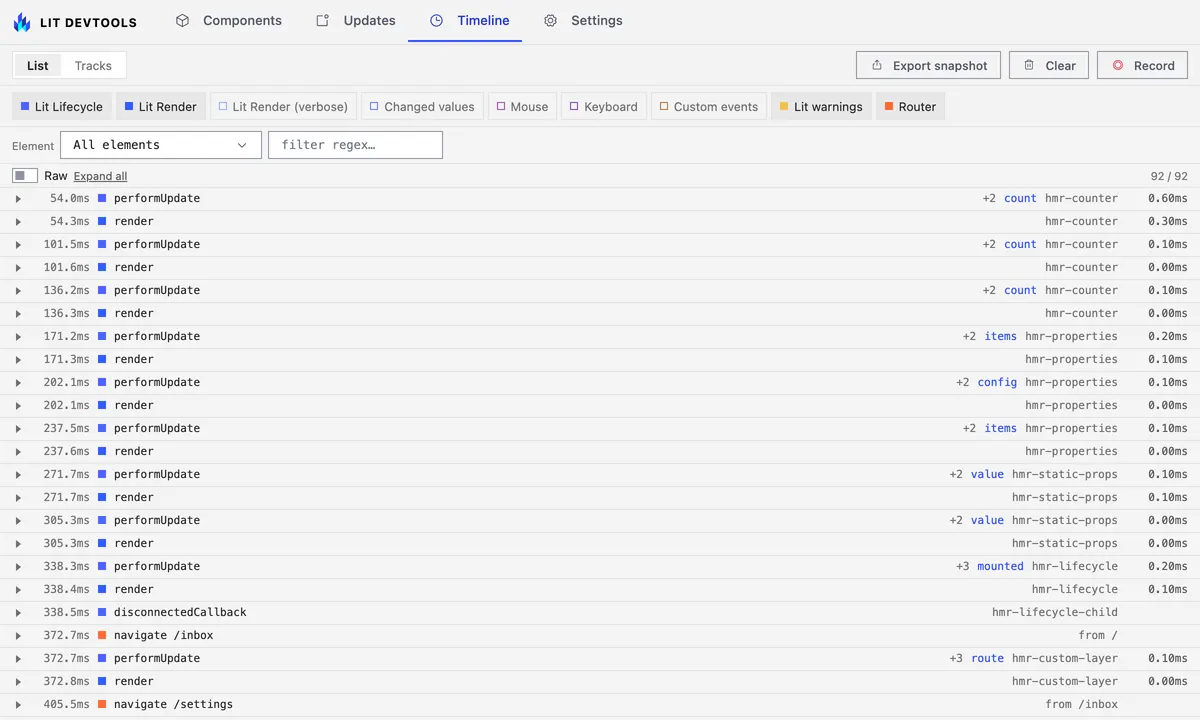Click the Export snapshot button
The height and width of the screenshot is (720, 1200).
(x=928, y=65)
